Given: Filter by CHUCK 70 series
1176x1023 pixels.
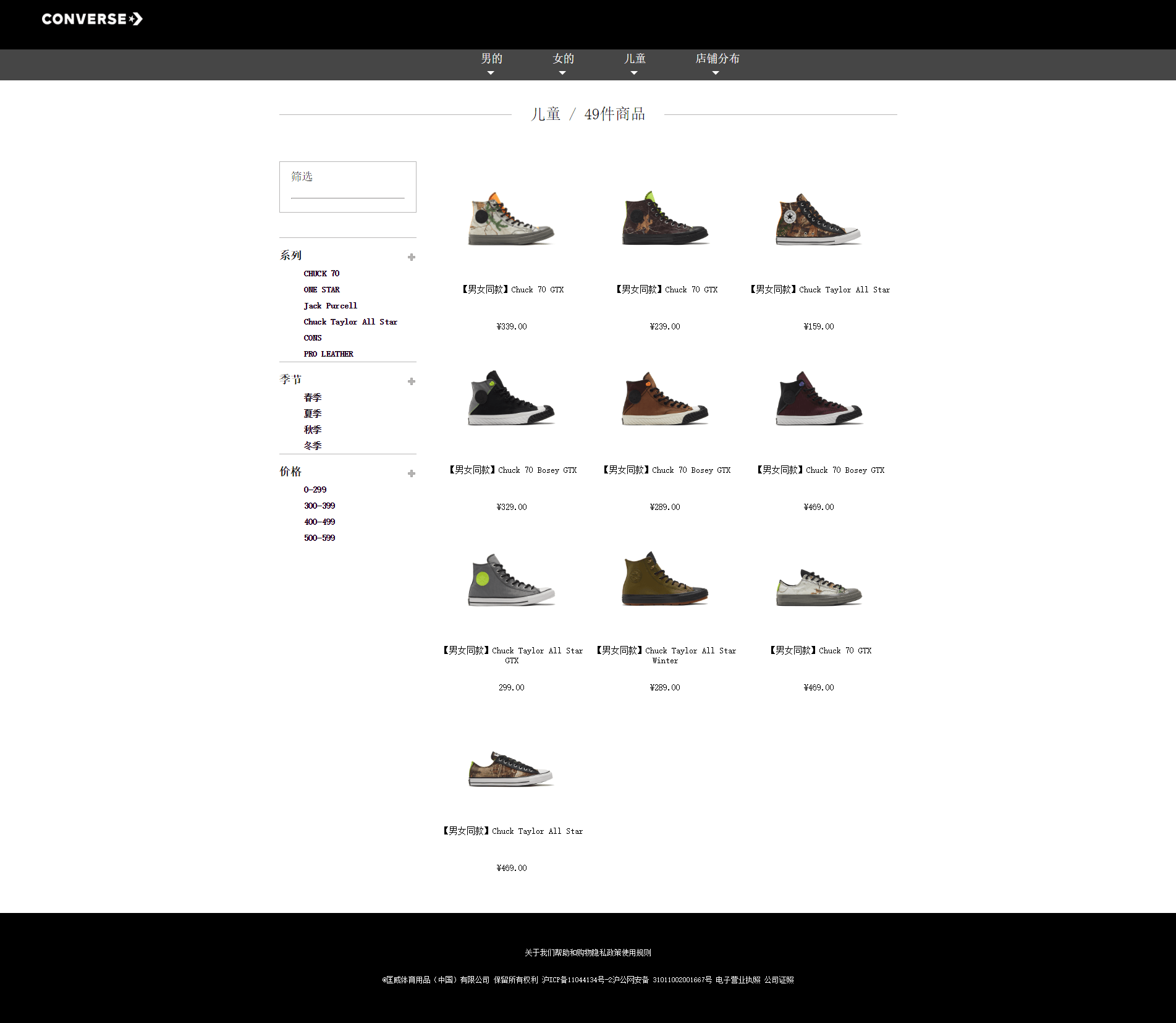Looking at the screenshot, I should [321, 273].
